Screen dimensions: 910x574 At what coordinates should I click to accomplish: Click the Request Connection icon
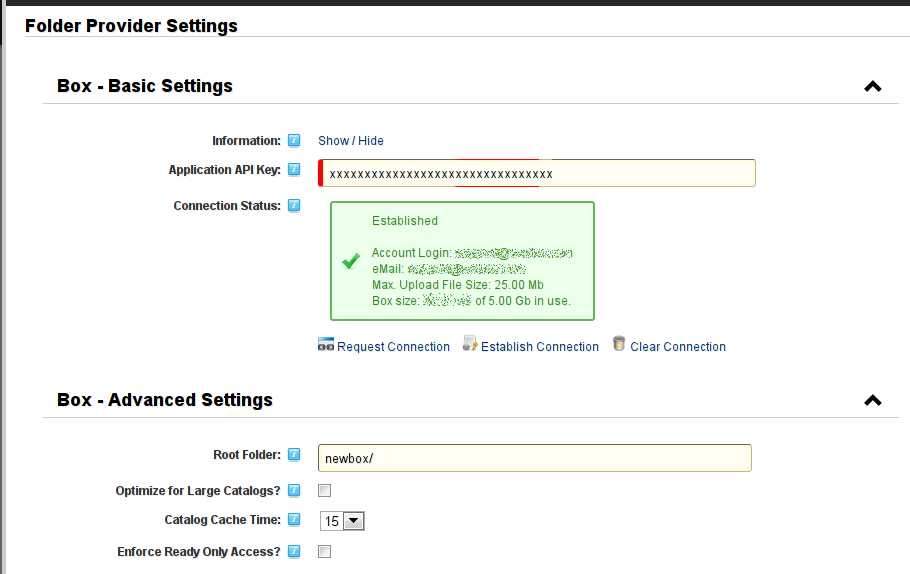pyautogui.click(x=326, y=345)
